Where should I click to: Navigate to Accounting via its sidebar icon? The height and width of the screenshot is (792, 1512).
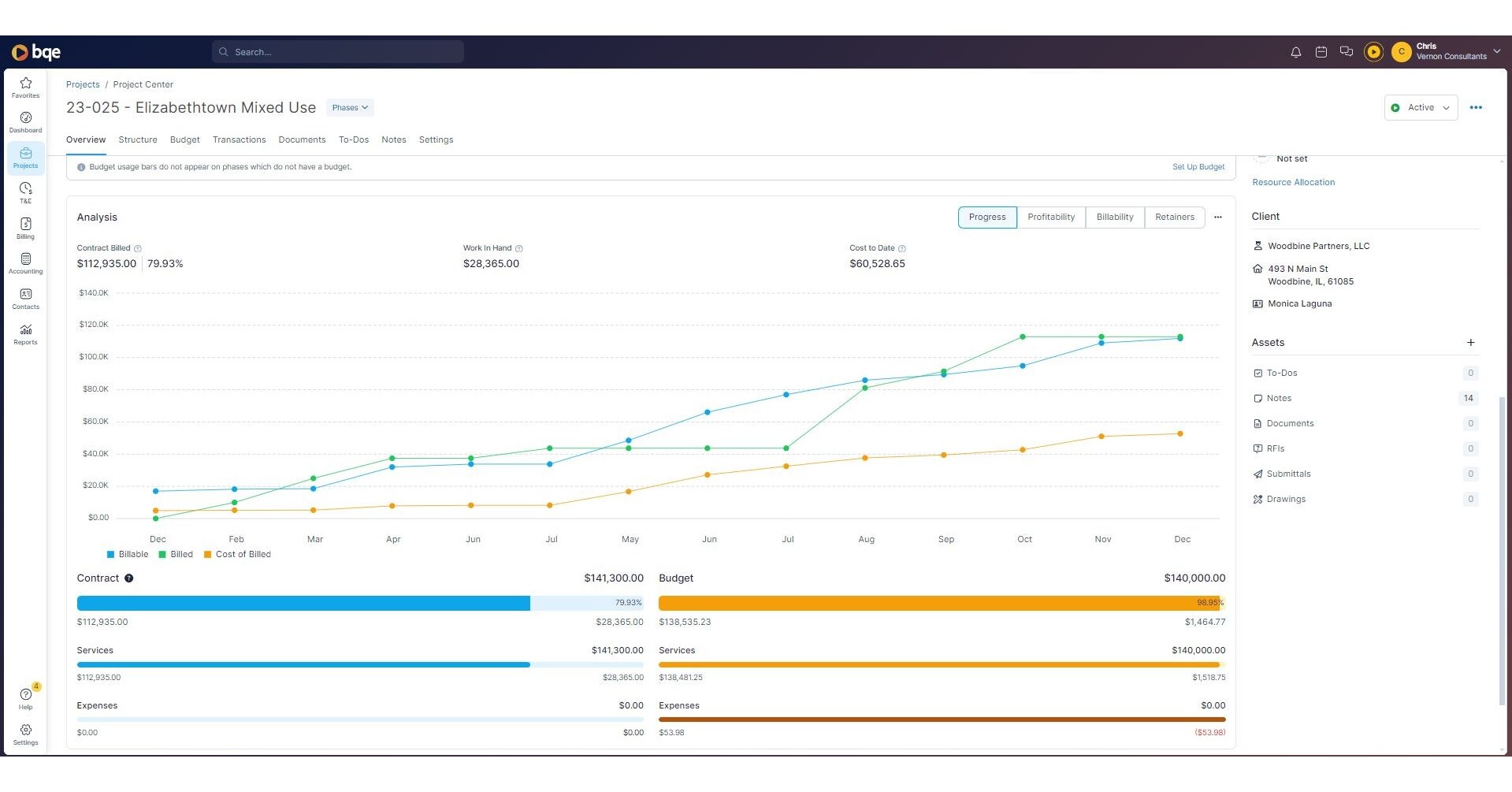point(25,263)
